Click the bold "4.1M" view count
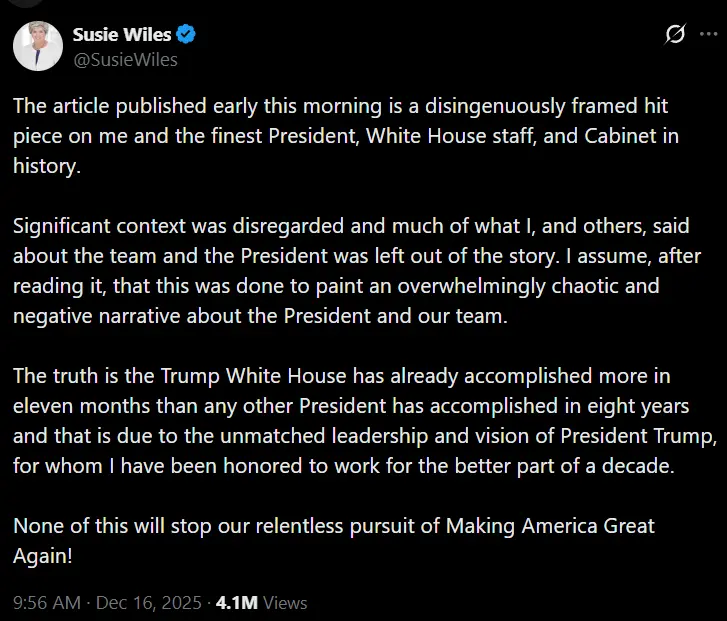The height and width of the screenshot is (621, 727). click(x=237, y=603)
